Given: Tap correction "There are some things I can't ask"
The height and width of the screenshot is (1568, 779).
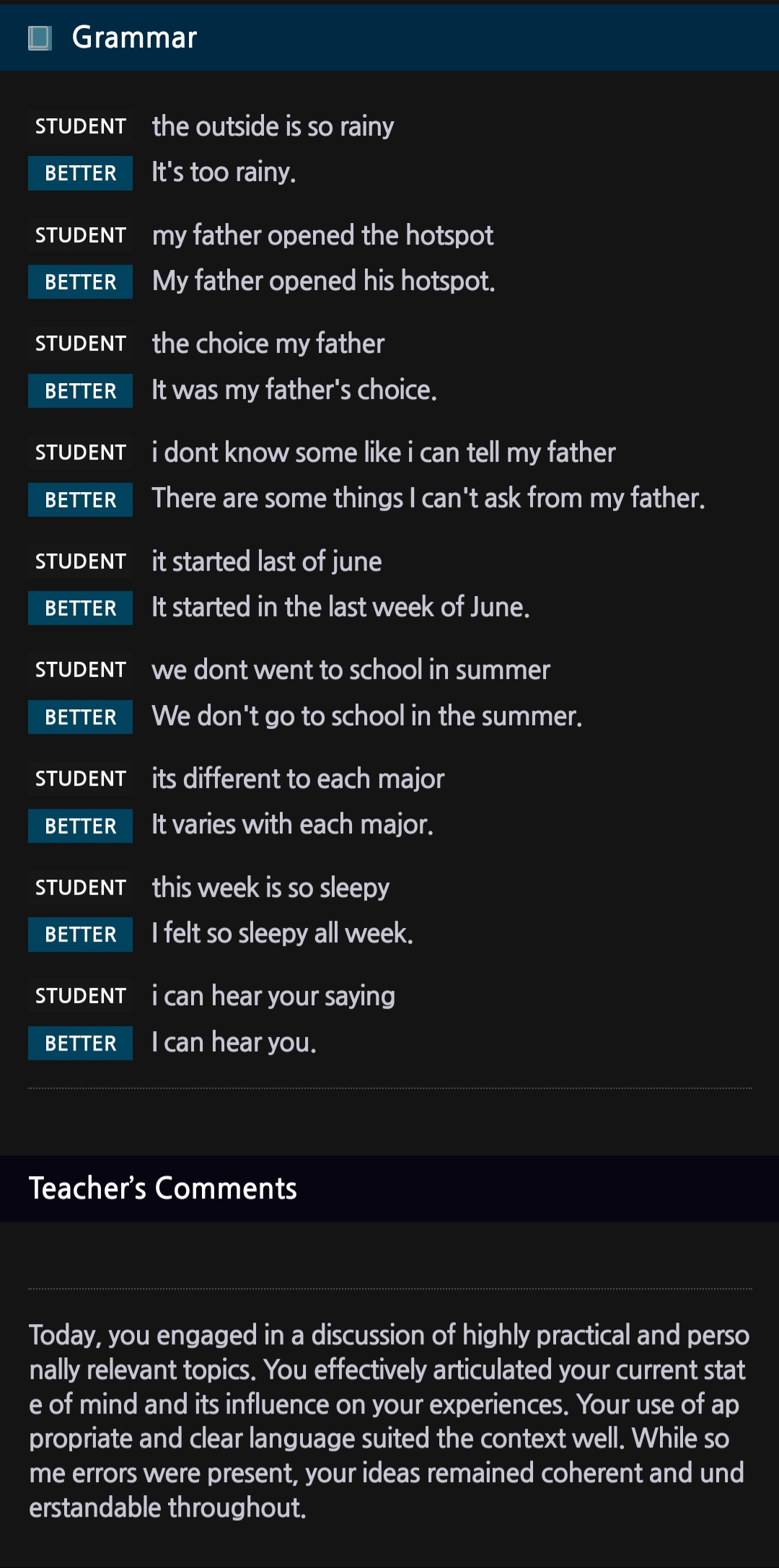Looking at the screenshot, I should (428, 499).
